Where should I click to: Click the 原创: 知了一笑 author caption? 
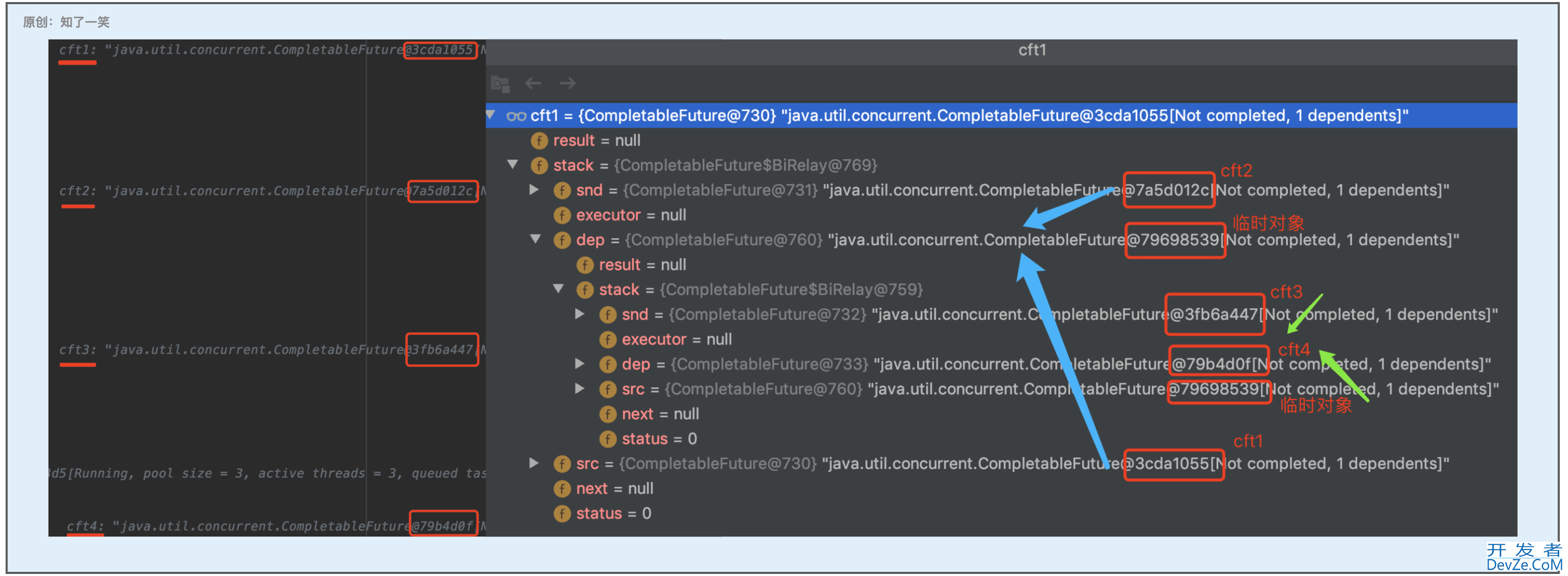pos(67,22)
